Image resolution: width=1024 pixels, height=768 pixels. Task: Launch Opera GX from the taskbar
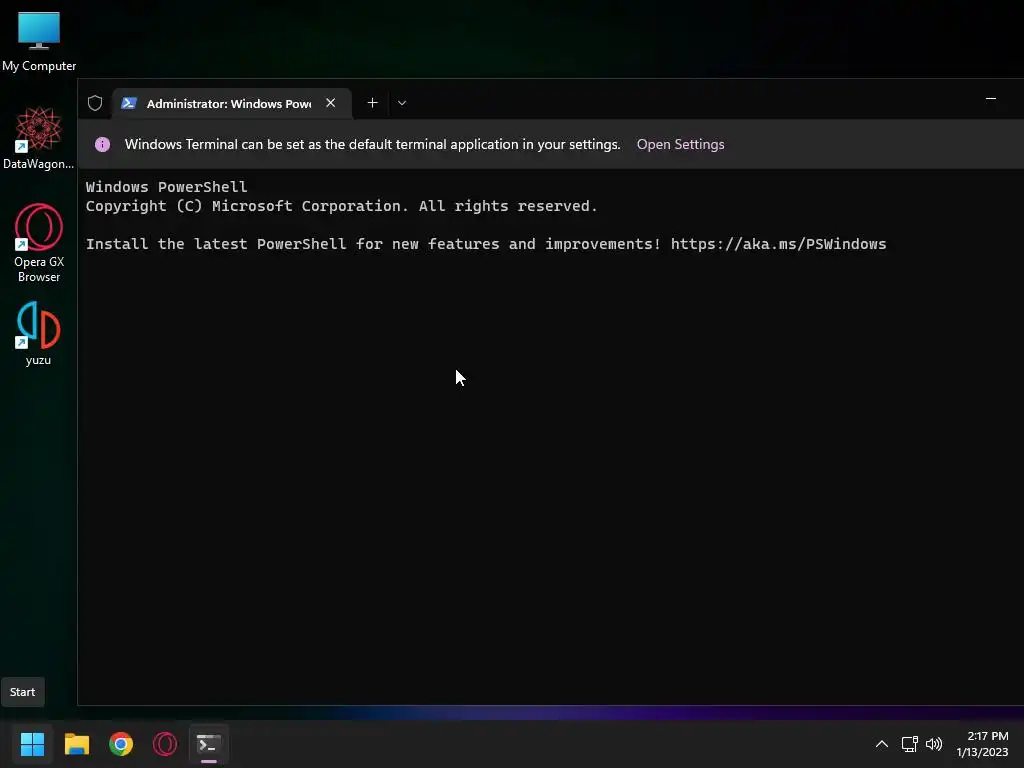point(165,744)
